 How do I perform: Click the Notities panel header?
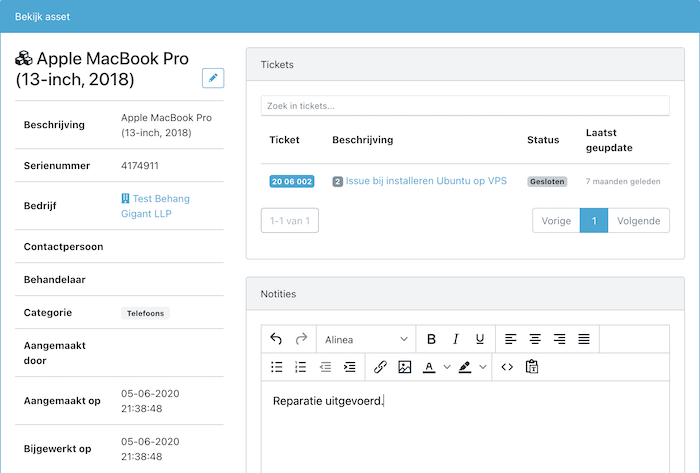point(465,294)
